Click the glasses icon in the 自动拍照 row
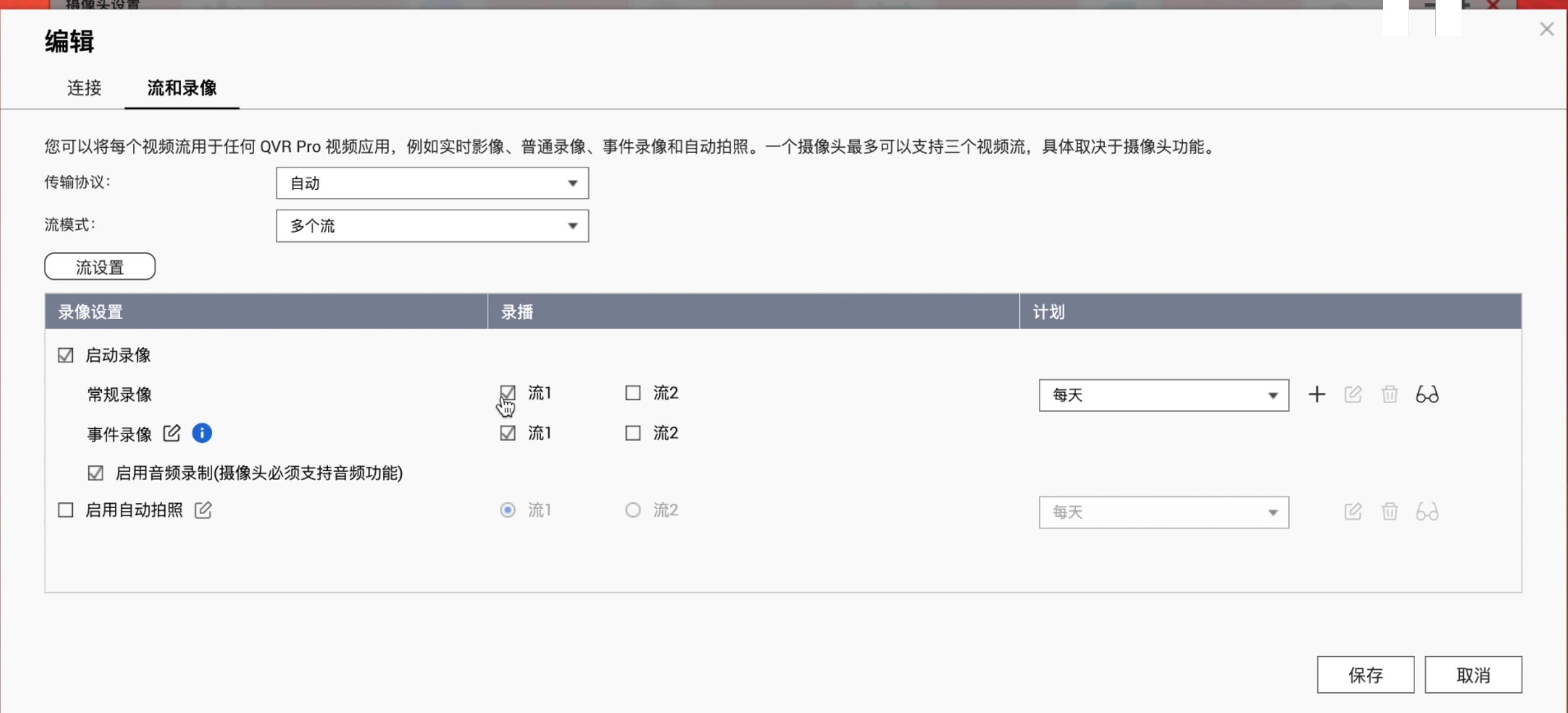Image resolution: width=1568 pixels, height=713 pixels. point(1428,512)
